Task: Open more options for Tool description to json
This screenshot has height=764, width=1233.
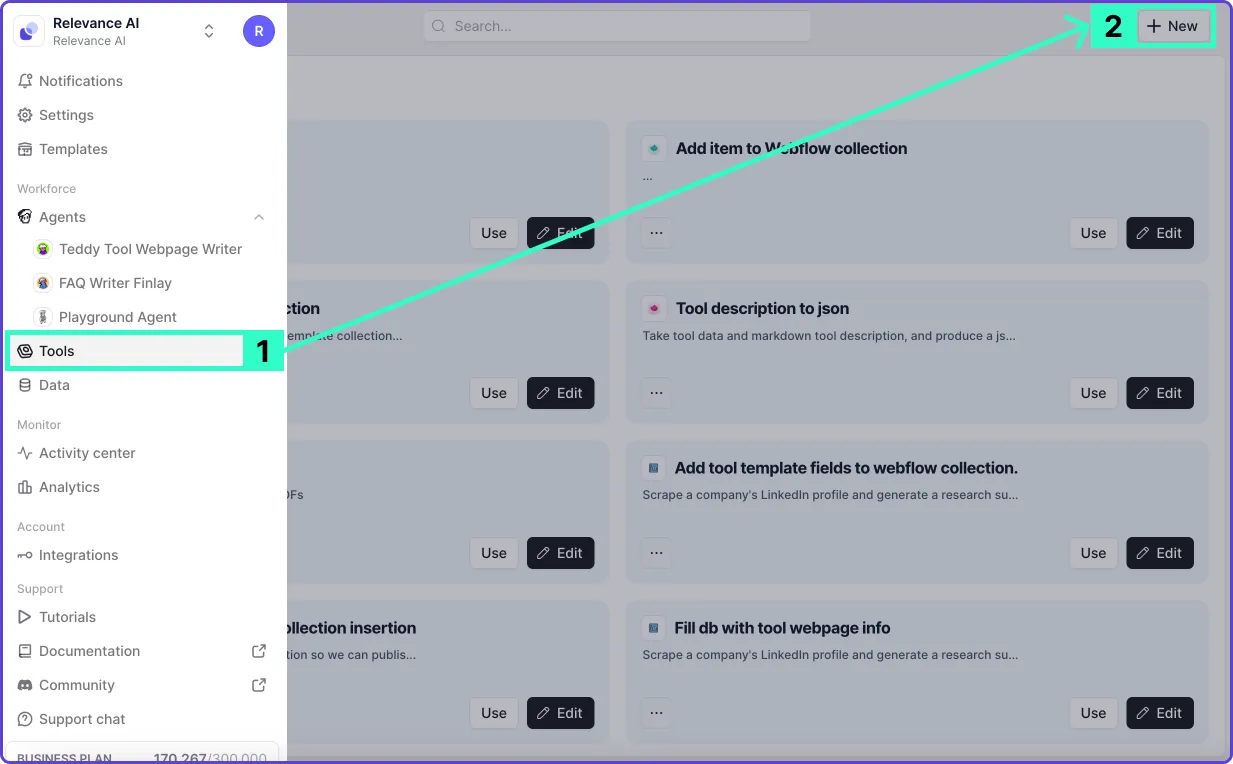Action: pyautogui.click(x=656, y=393)
